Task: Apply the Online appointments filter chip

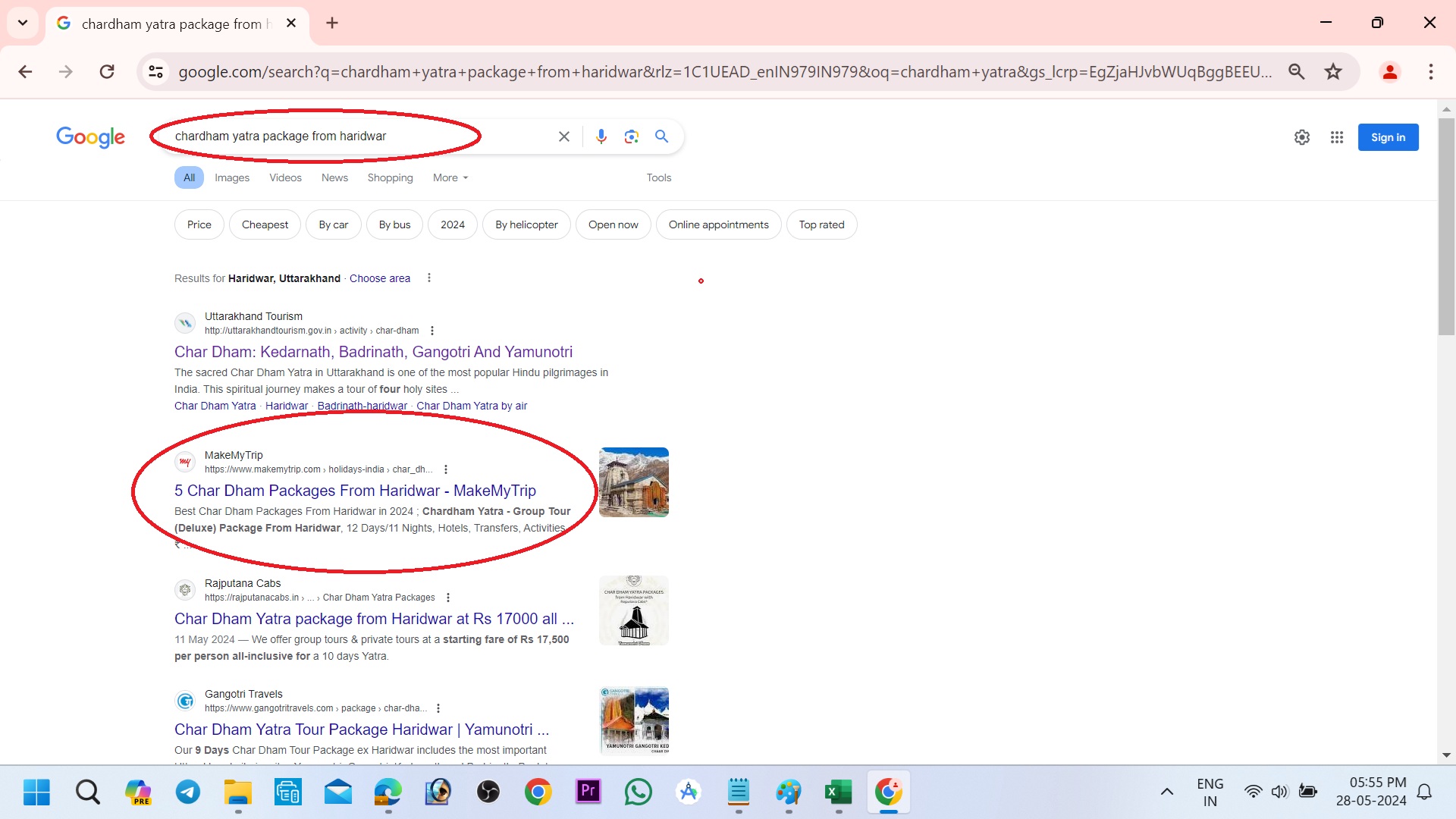Action: pos(719,224)
